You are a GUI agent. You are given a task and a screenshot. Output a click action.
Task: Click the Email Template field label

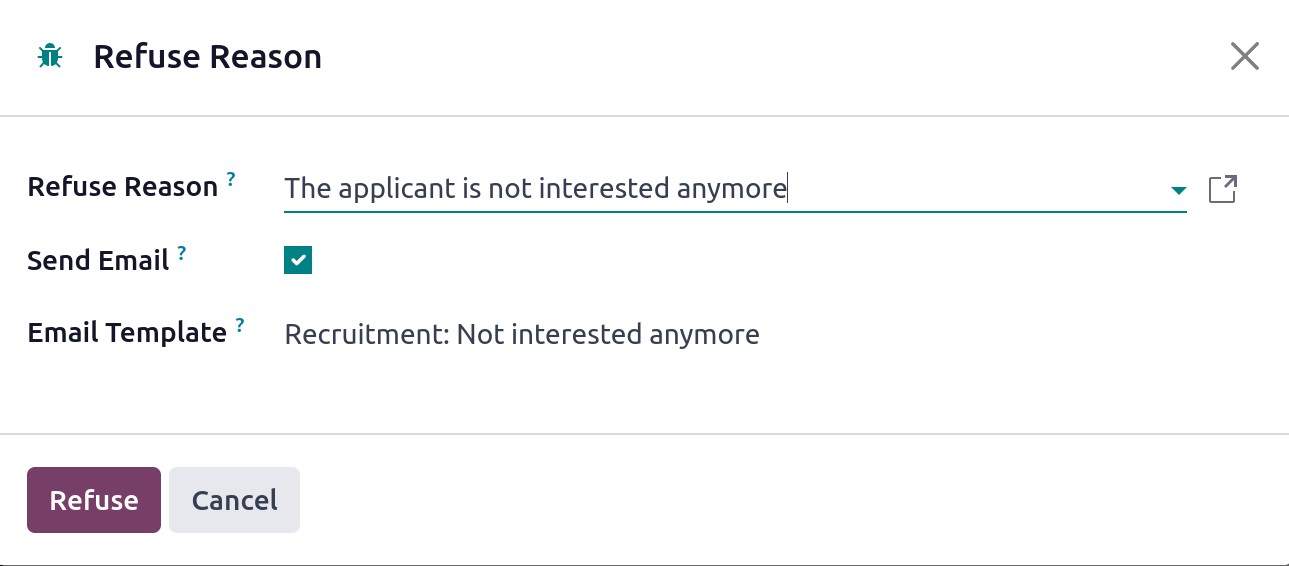tap(127, 333)
